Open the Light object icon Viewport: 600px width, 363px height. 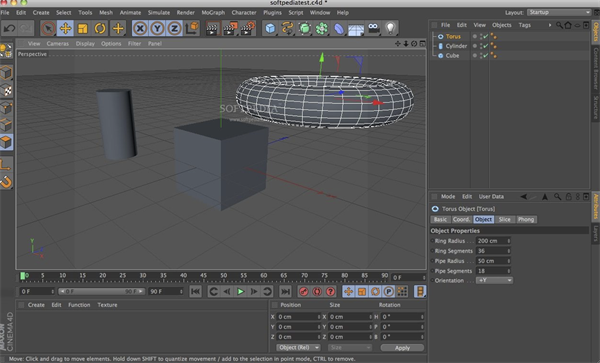pos(390,28)
